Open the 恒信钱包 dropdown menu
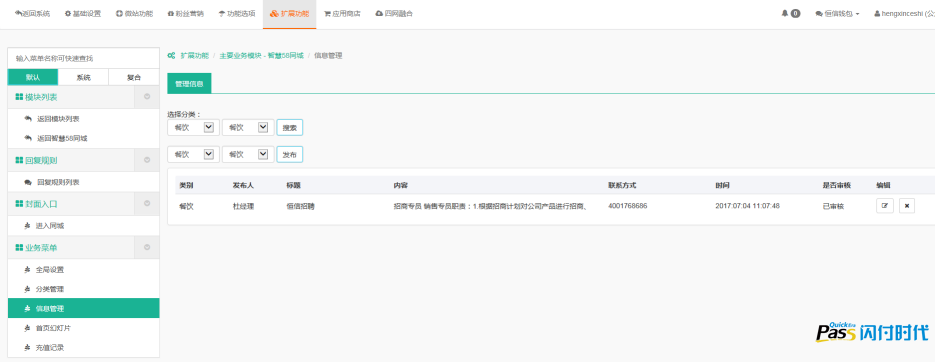 (837, 13)
